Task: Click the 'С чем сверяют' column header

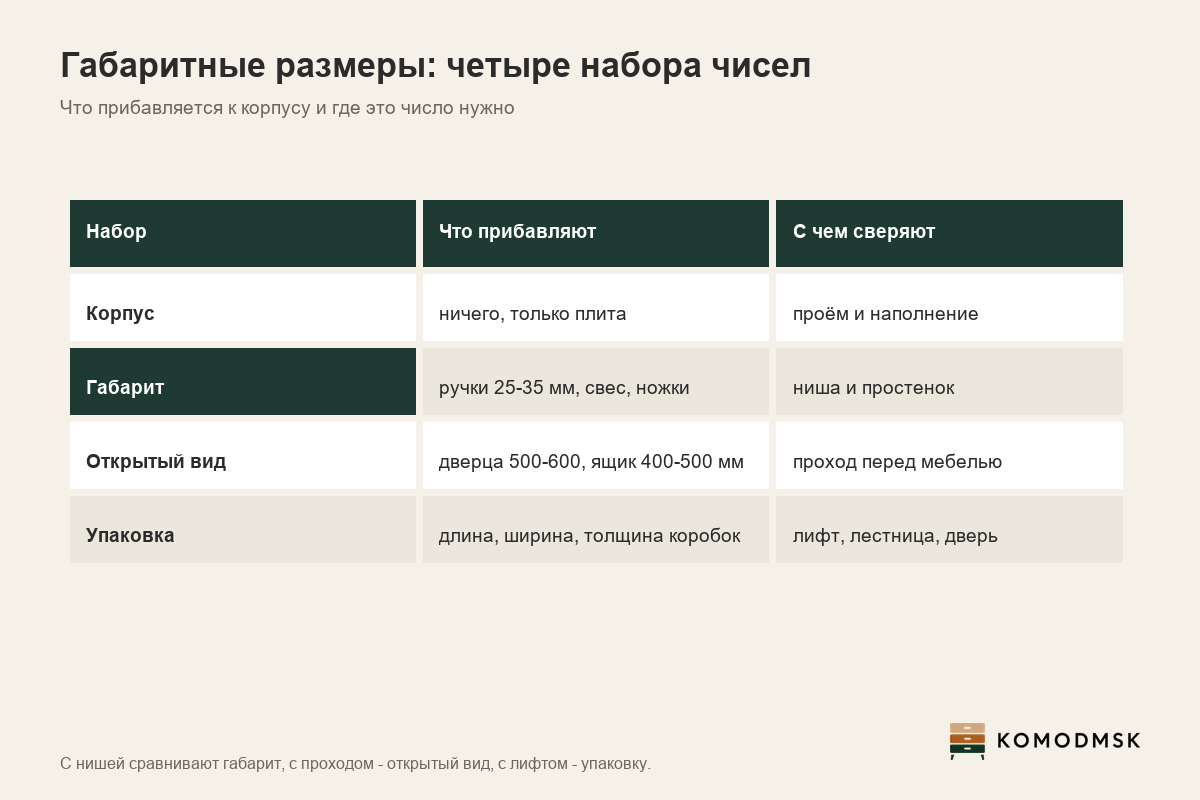Action: [949, 233]
